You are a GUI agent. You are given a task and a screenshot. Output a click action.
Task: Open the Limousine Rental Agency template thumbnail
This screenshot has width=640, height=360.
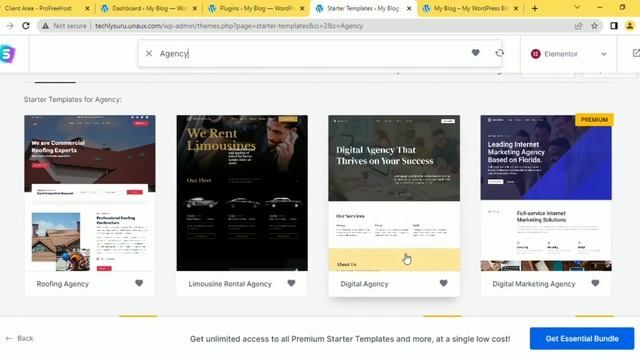tap(242, 193)
